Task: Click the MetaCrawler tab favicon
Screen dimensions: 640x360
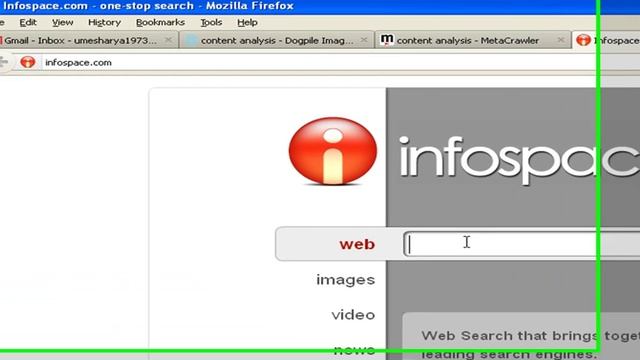Action: [387, 40]
